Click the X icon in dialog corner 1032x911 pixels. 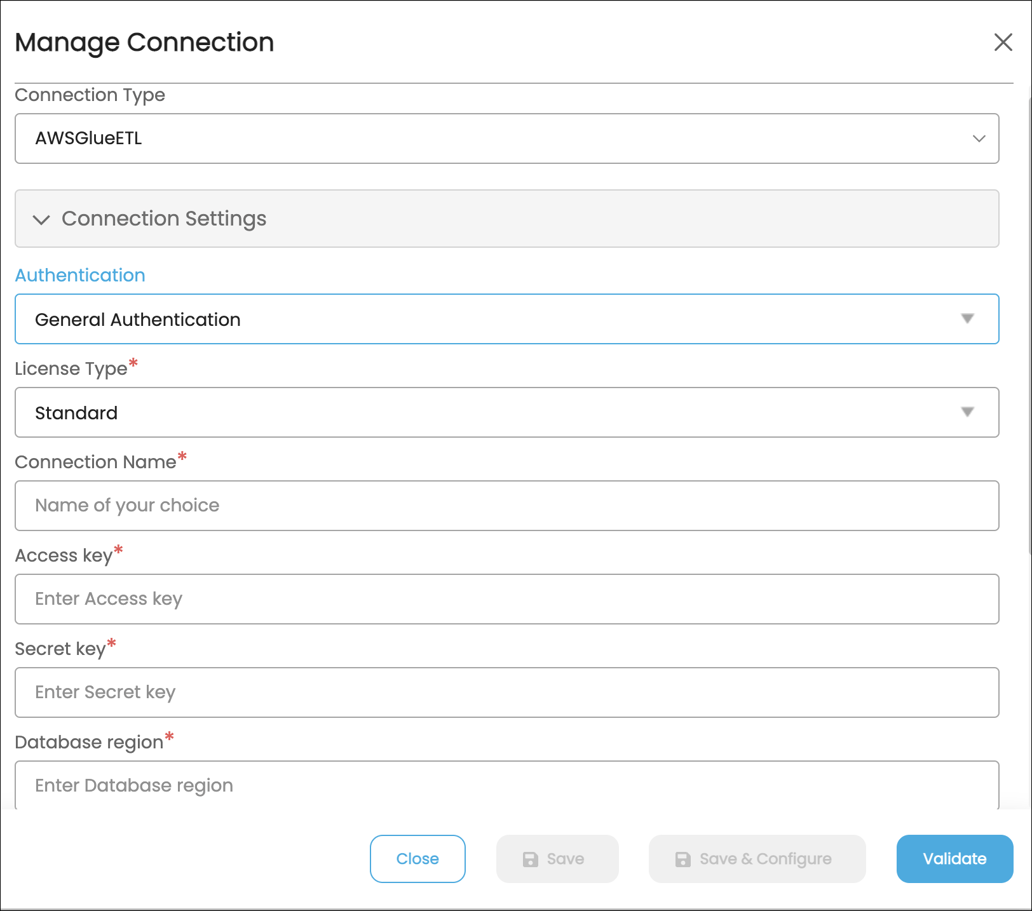[1003, 41]
